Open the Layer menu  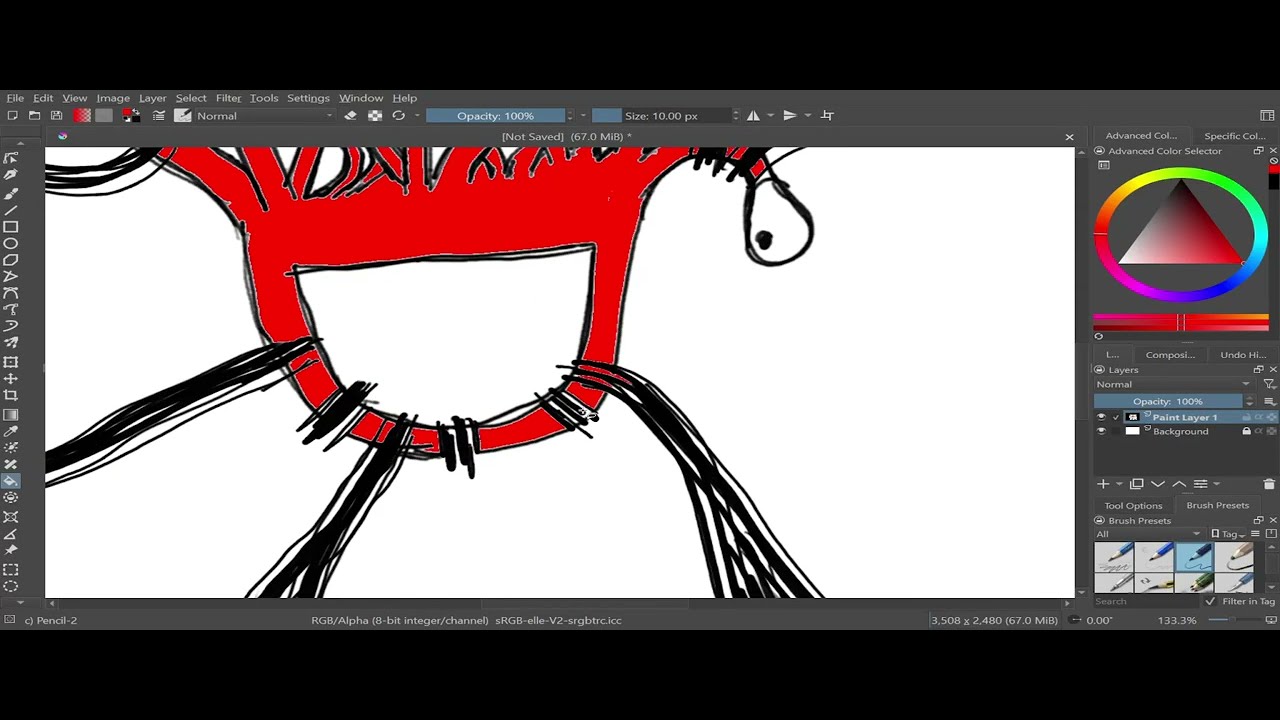point(152,98)
